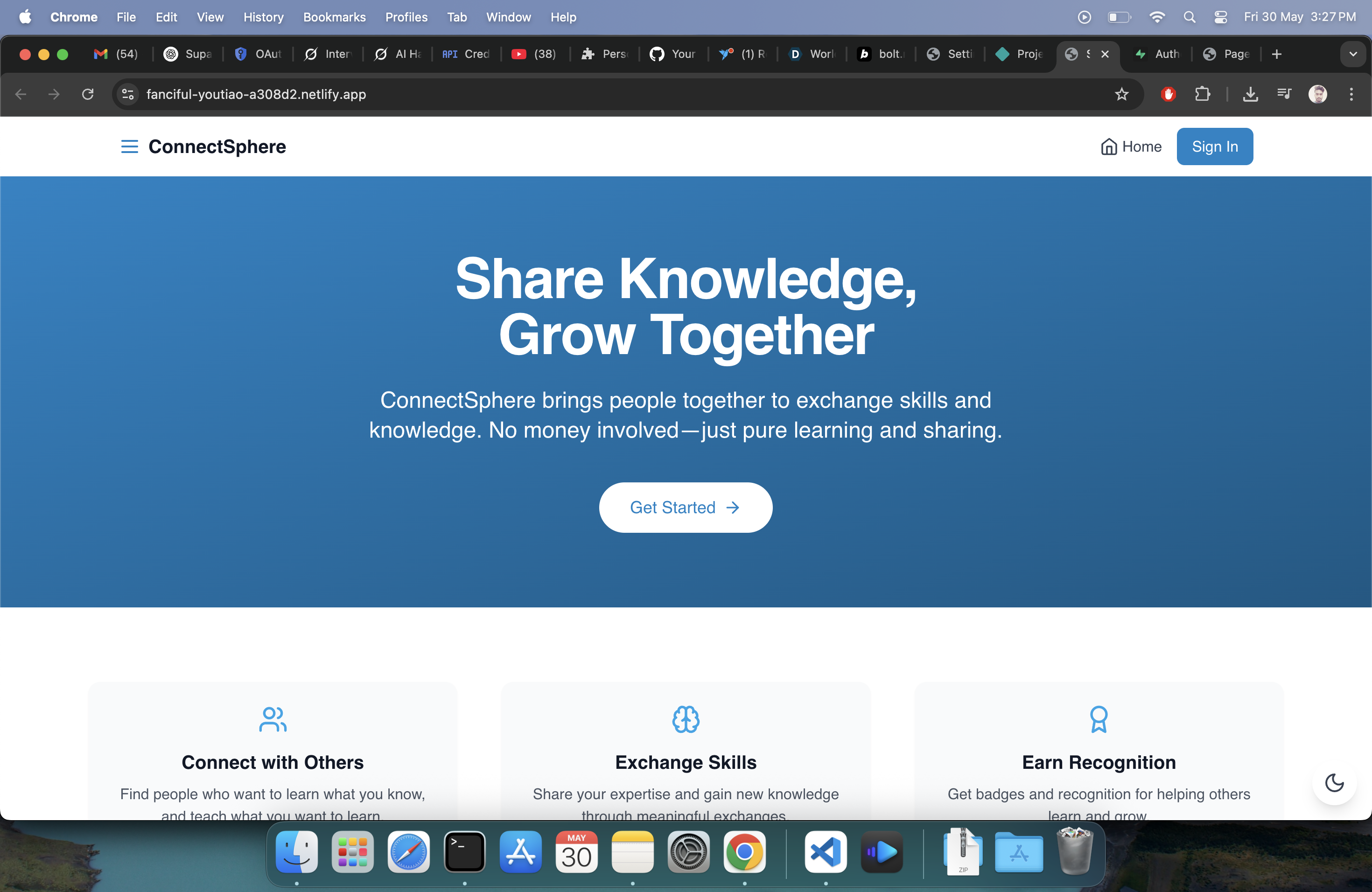Click the Get Started button
1372x892 pixels.
685,507
